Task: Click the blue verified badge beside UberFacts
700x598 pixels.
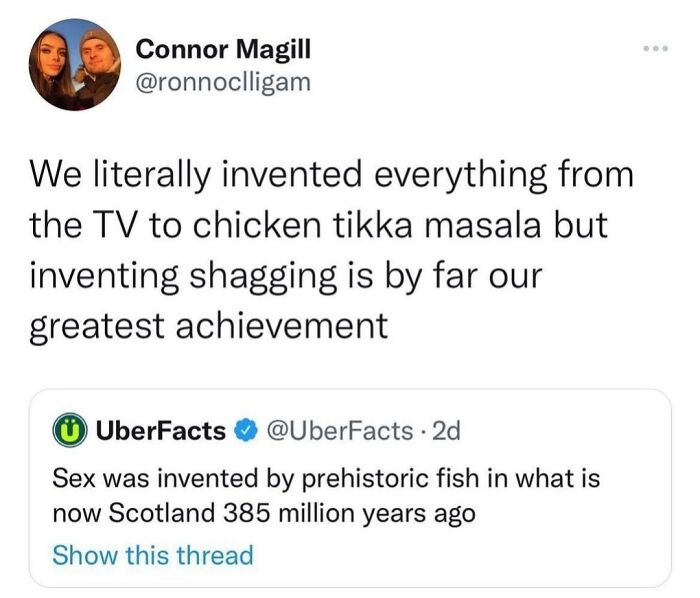Action: click(x=243, y=431)
